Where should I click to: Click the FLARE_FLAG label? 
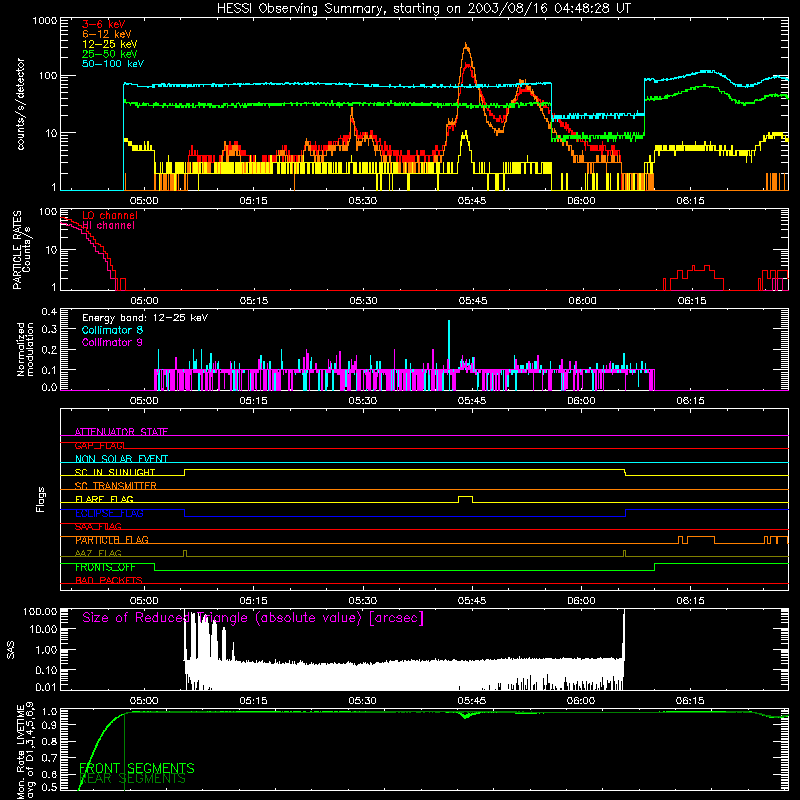click(104, 499)
